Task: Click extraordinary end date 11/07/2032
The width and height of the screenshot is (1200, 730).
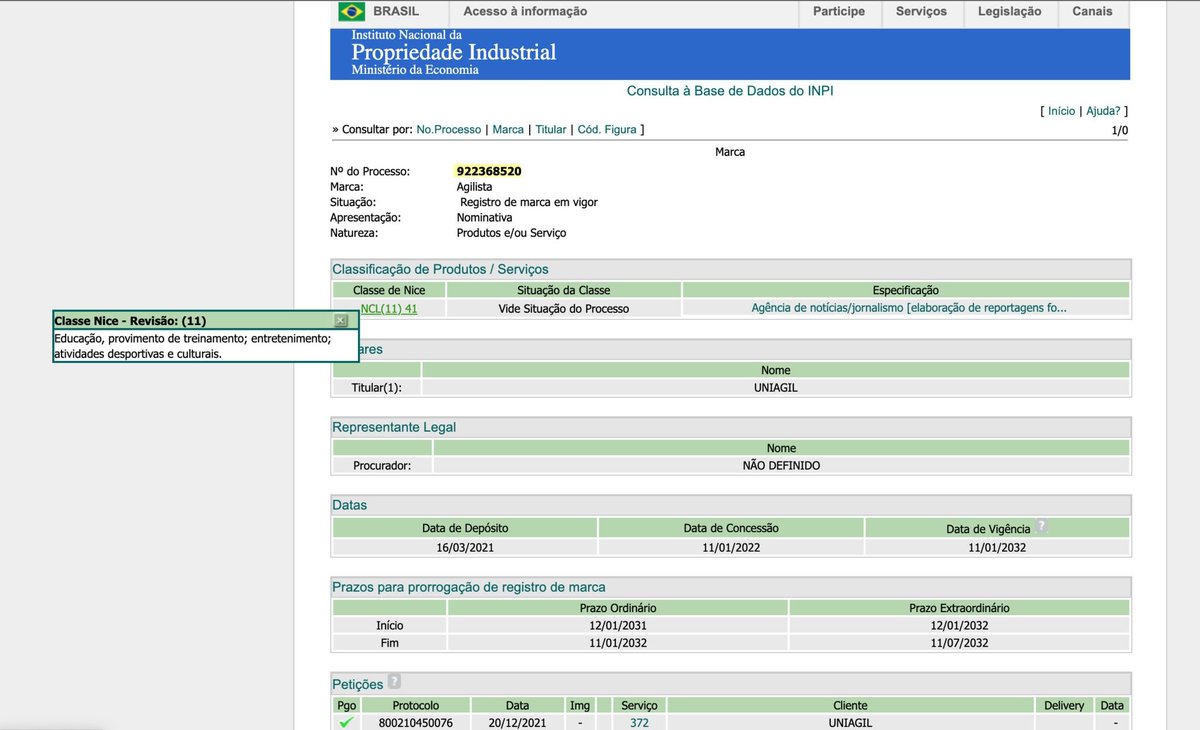Action: 959,643
